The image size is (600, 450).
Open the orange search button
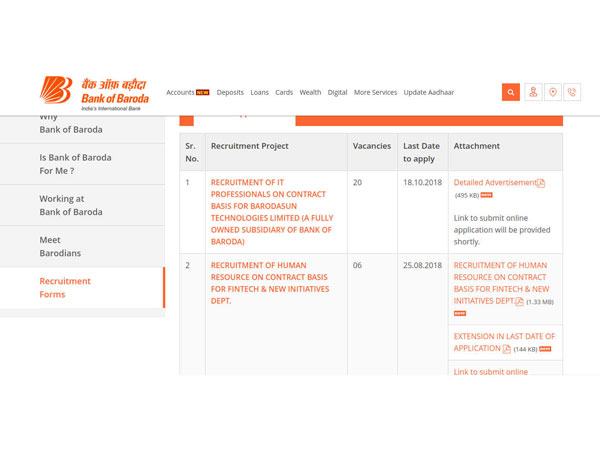coord(510,92)
